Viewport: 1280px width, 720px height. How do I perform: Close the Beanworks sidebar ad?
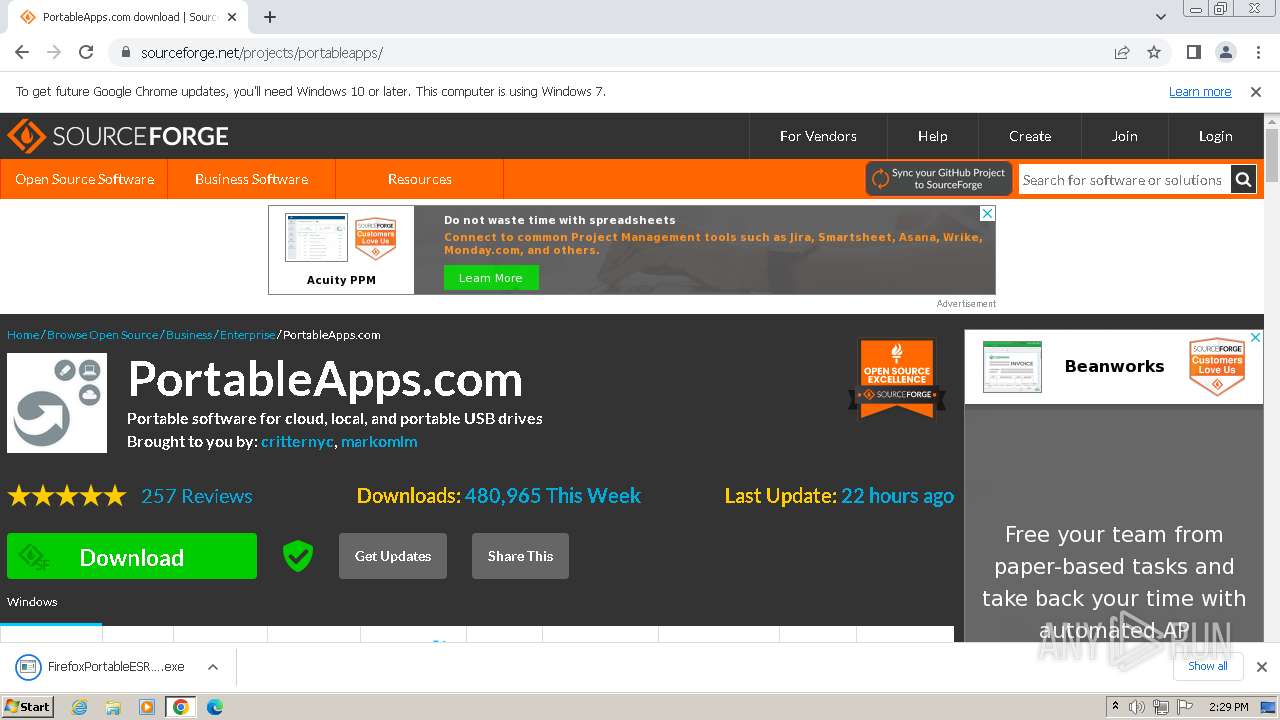pos(1255,339)
